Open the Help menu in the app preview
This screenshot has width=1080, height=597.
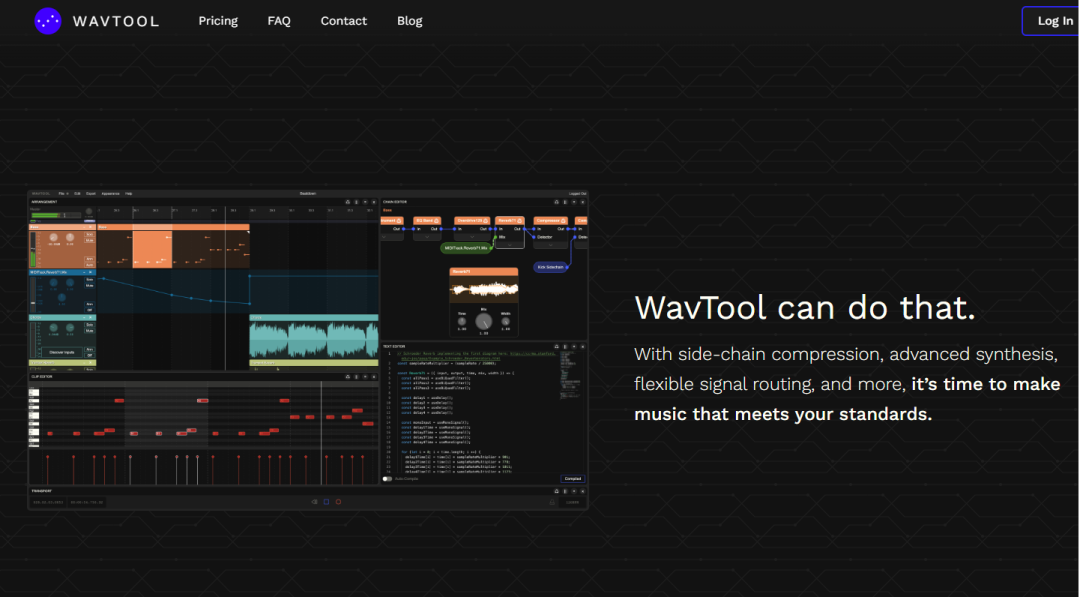128,193
